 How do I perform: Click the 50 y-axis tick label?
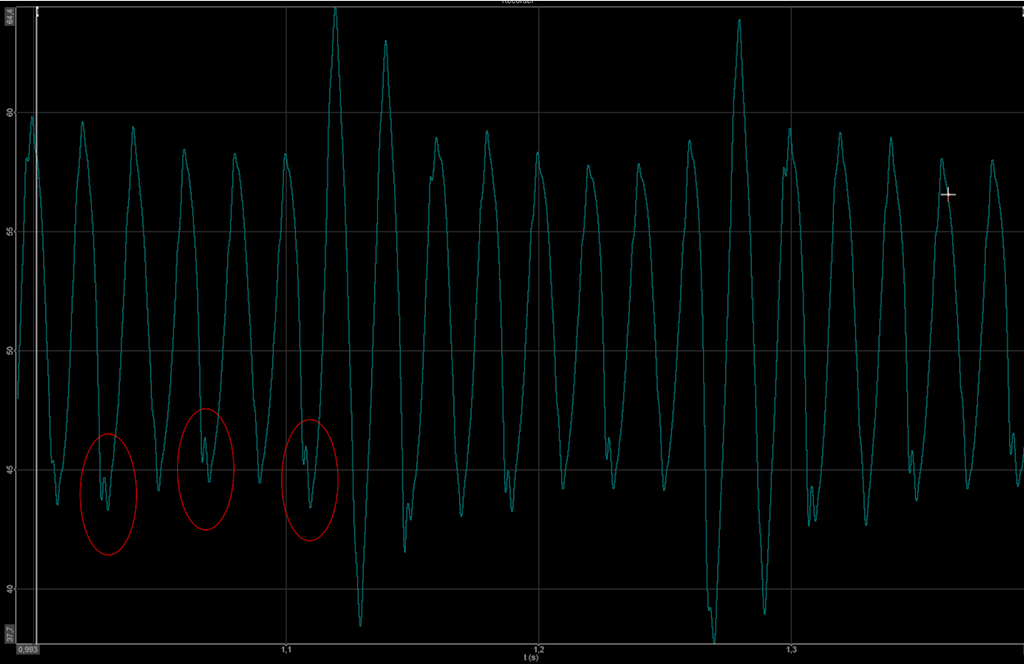coord(10,351)
